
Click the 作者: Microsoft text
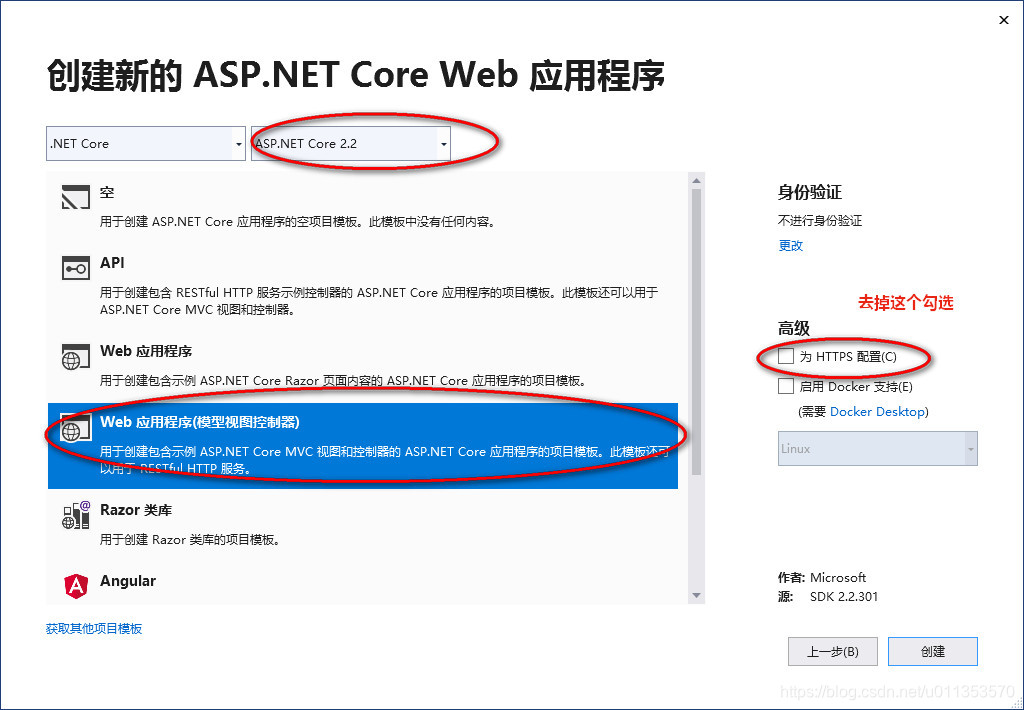pyautogui.click(x=822, y=577)
